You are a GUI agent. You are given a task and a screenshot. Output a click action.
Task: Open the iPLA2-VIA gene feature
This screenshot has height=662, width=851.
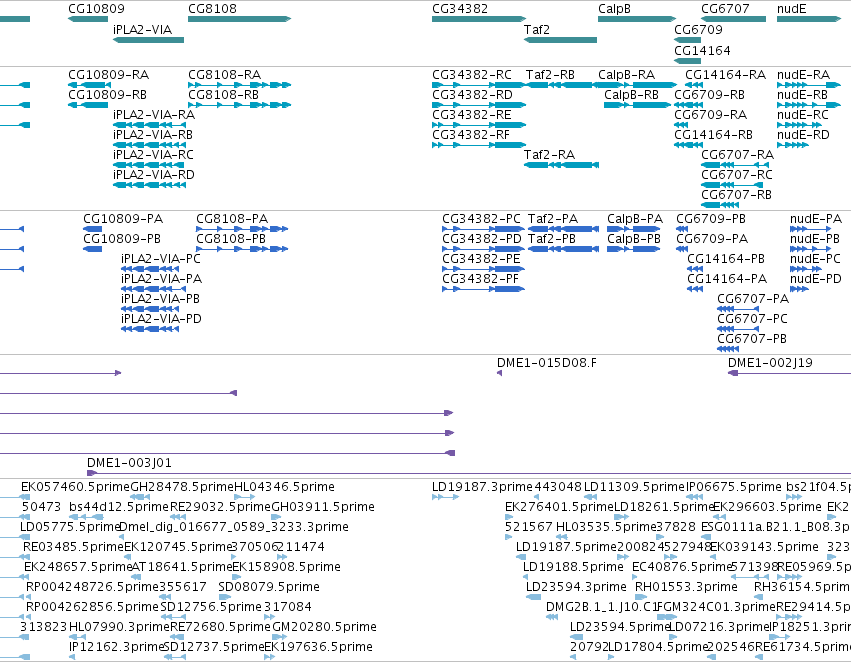tap(148, 40)
